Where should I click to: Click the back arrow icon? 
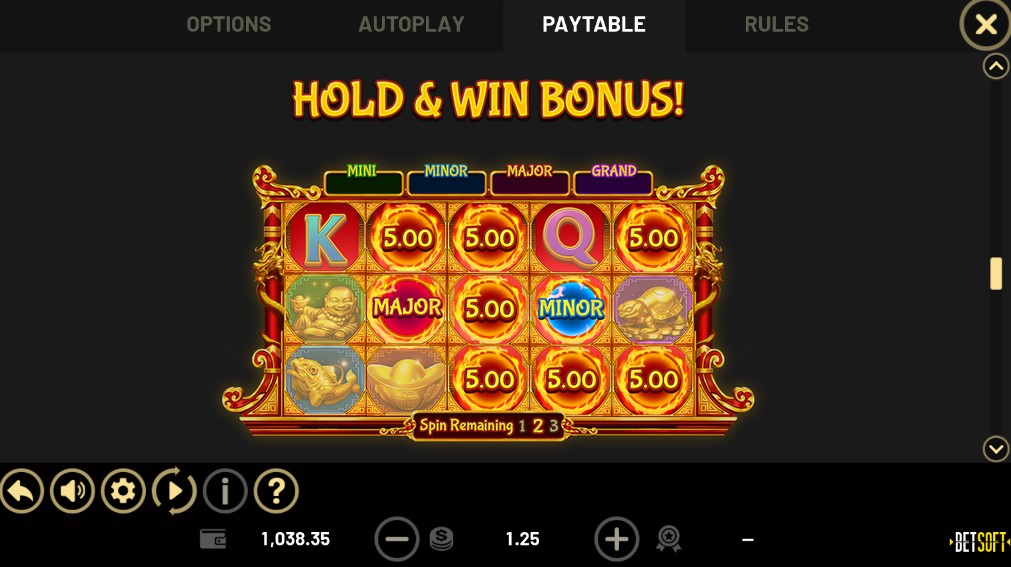click(21, 491)
